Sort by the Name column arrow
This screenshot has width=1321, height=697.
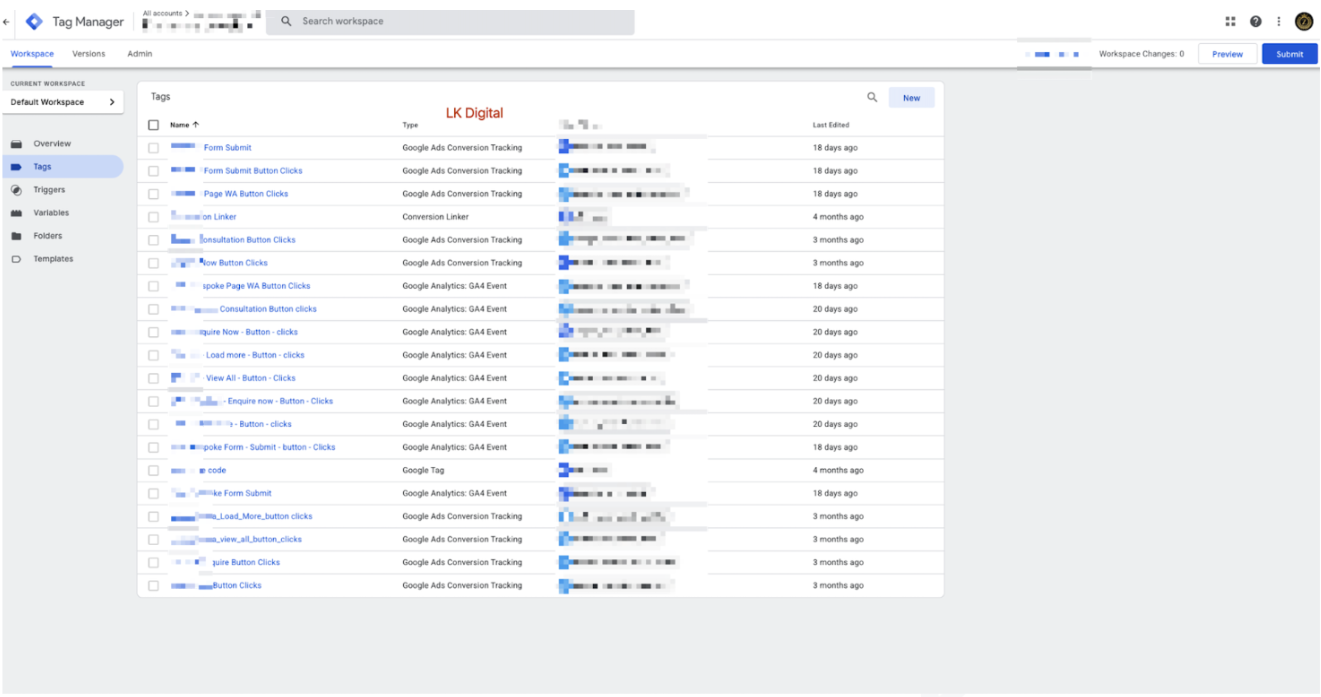(x=195, y=125)
